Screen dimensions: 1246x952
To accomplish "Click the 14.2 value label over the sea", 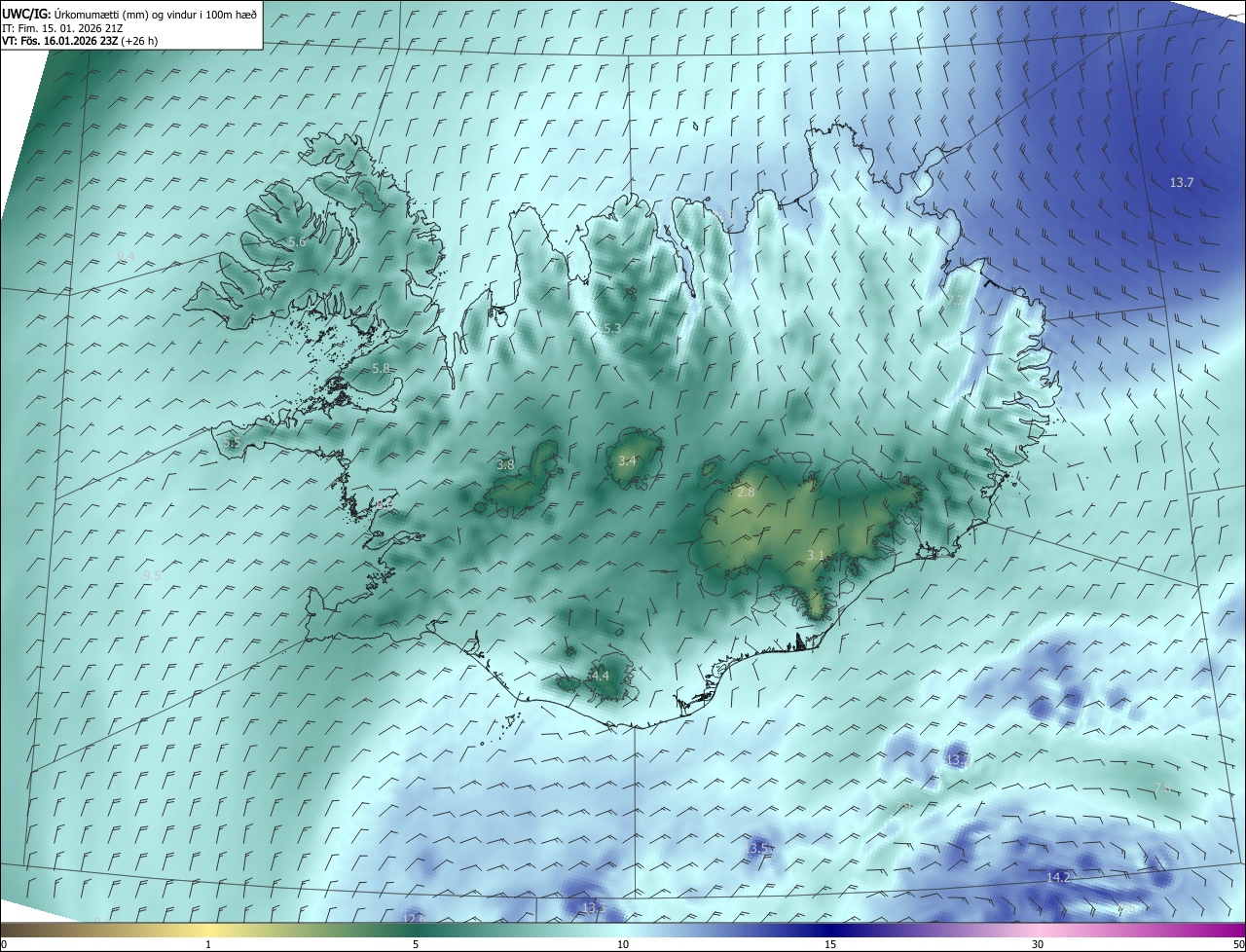I will pos(1058,877).
